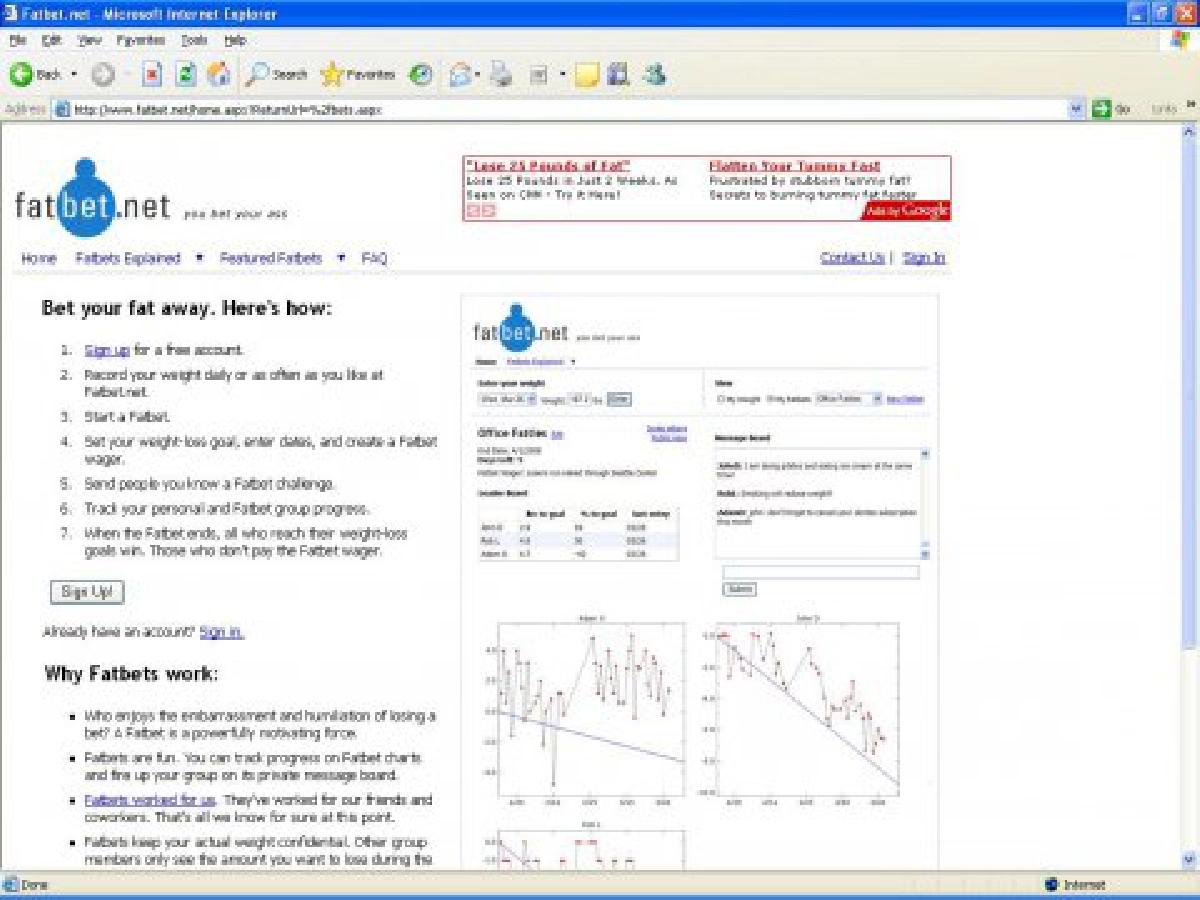
Task: Click the green Go arrow button
Action: [1102, 109]
